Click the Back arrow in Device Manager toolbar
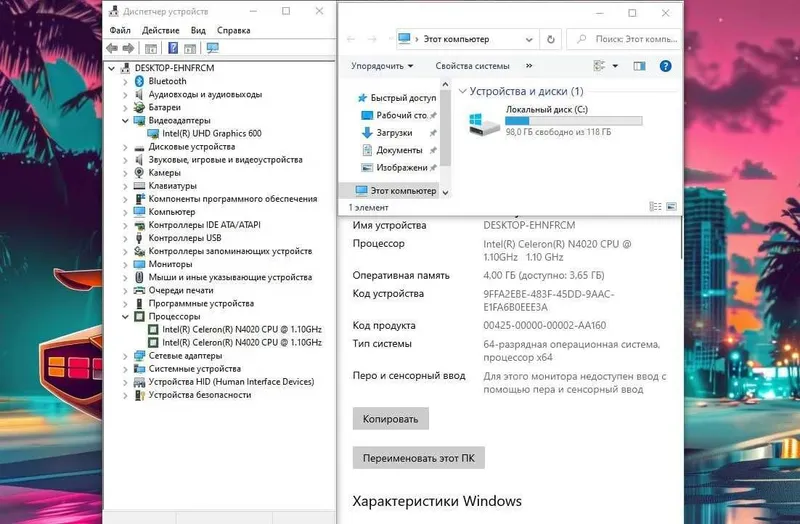 pyautogui.click(x=112, y=48)
